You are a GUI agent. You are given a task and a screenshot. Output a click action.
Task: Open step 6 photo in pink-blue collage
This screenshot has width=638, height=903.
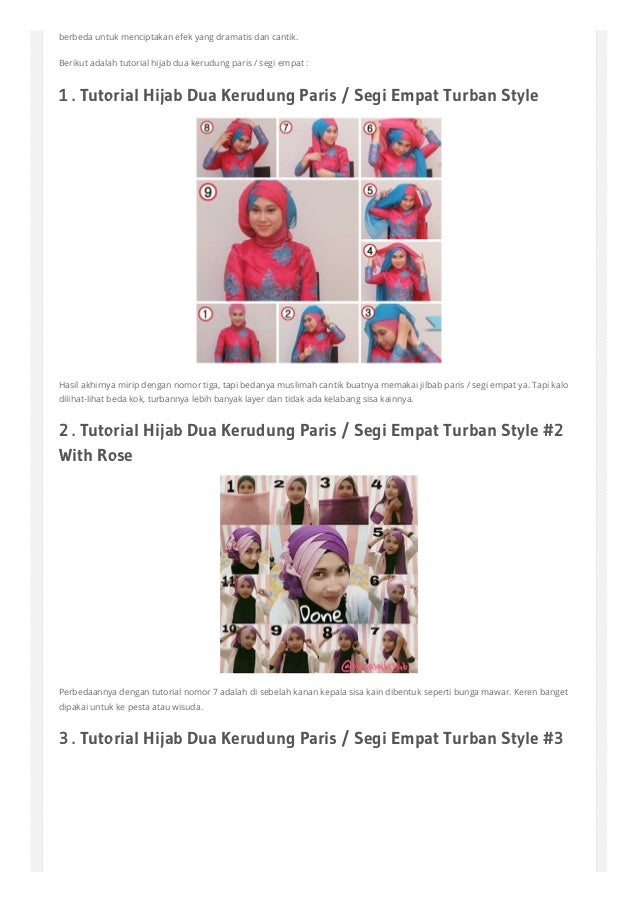[401, 147]
